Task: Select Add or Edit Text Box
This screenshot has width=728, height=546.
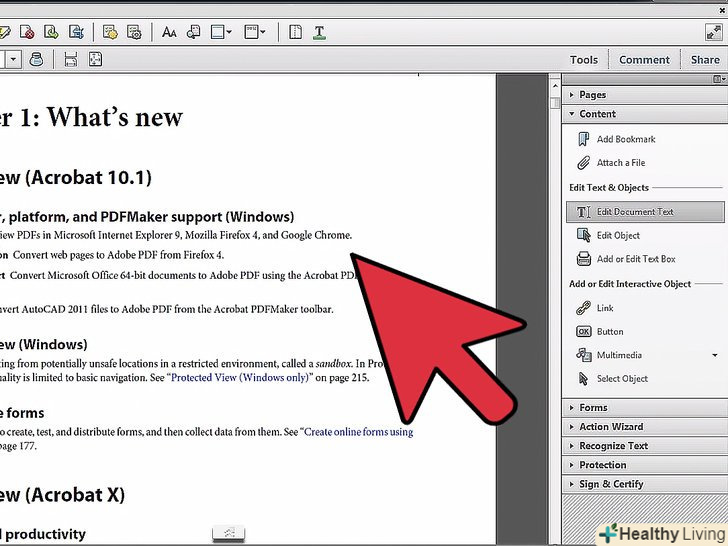Action: 636,259
